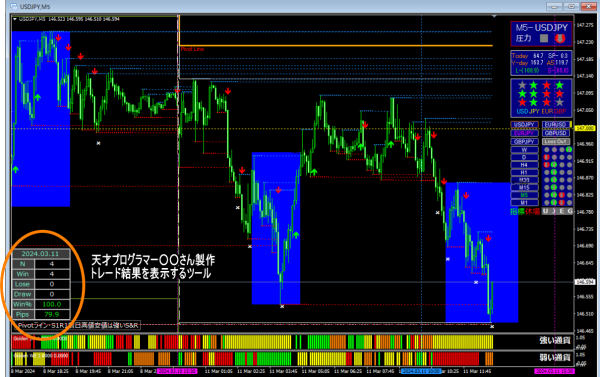Select the GBPJPY pair button
This screenshot has height=377, width=600.
[x=525, y=142]
